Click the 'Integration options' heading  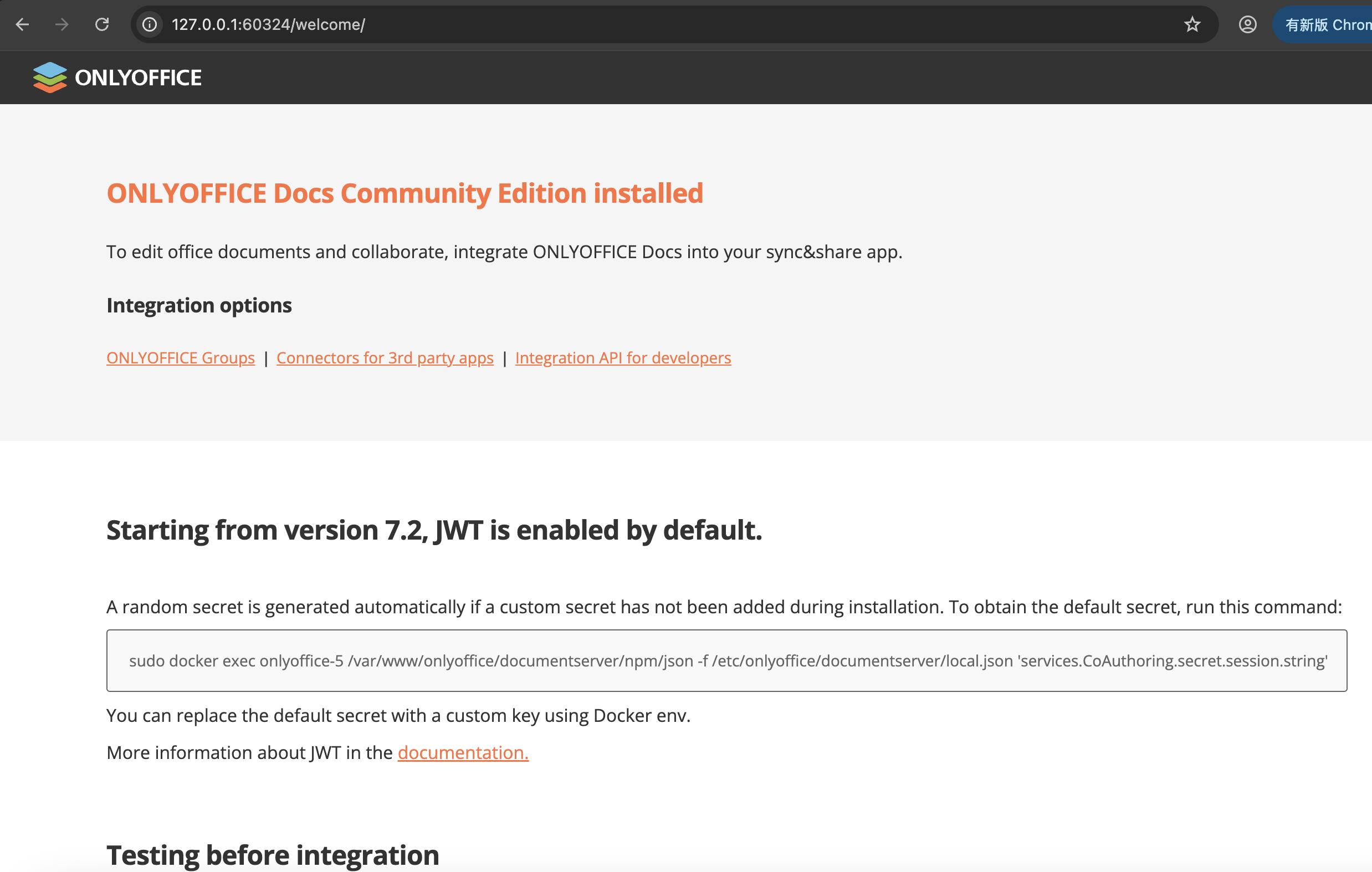coord(199,305)
